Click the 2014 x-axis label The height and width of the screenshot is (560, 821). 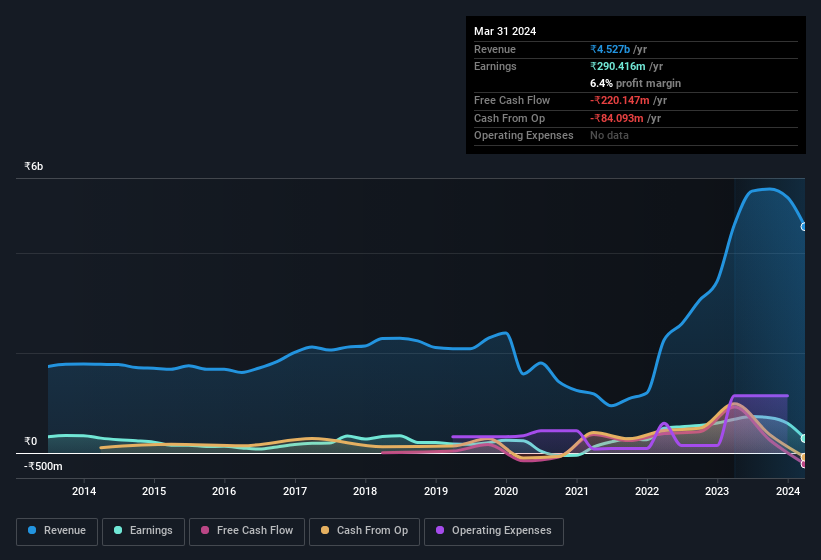[84, 491]
